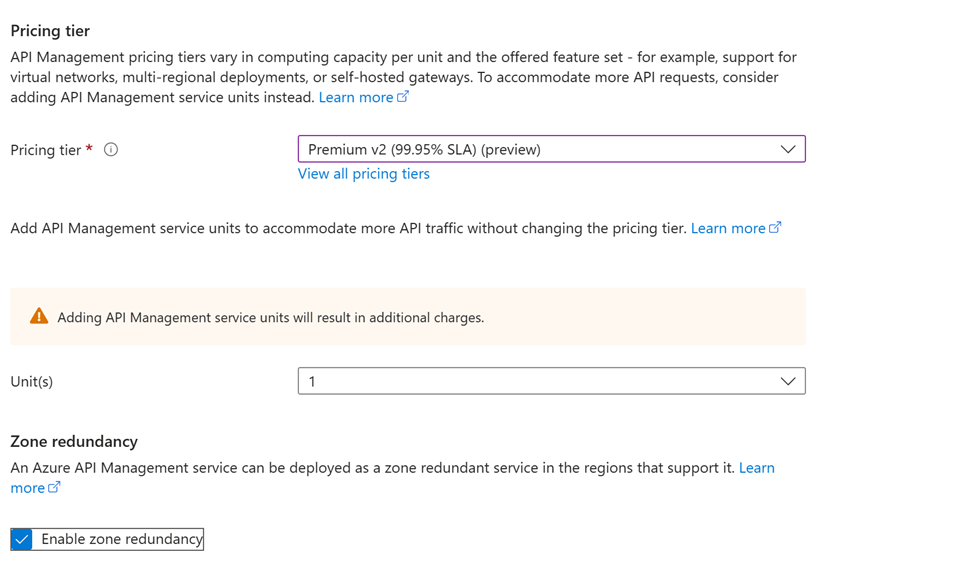
Task: Click external-link icon after service units Learn more
Action: [775, 228]
